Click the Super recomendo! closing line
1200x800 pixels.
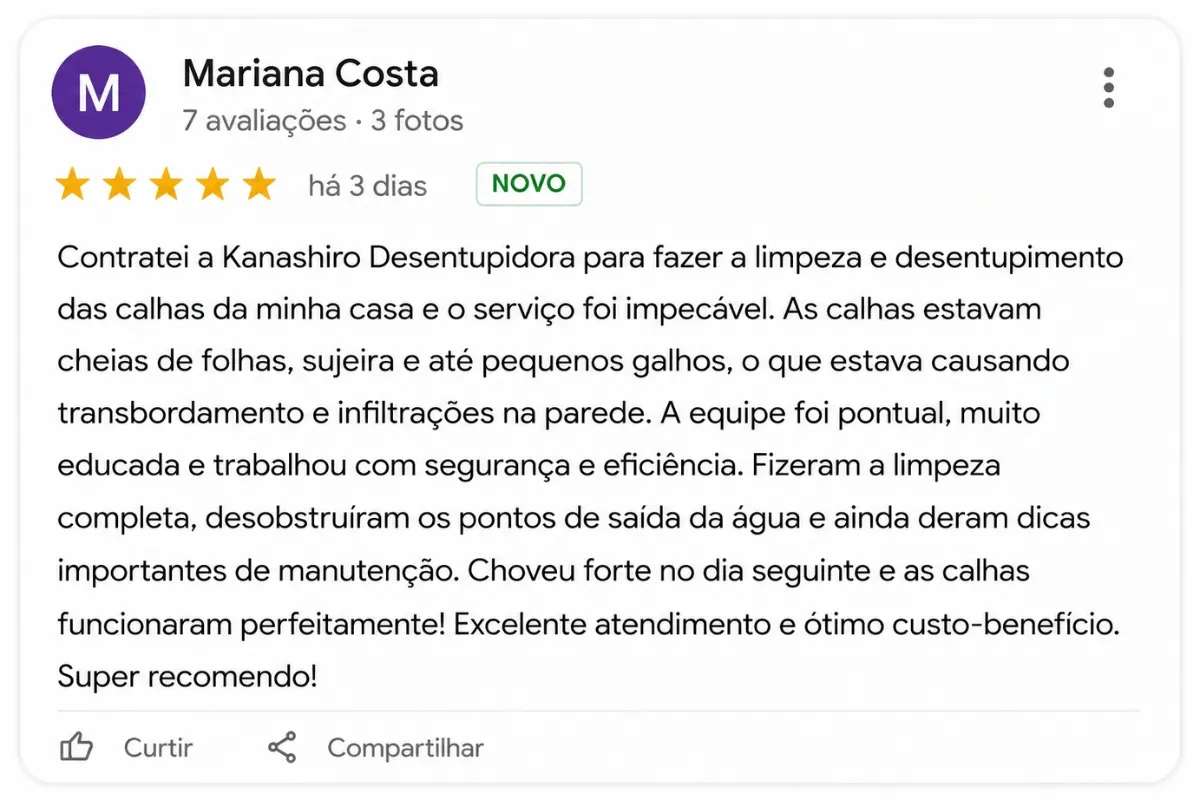click(x=187, y=677)
